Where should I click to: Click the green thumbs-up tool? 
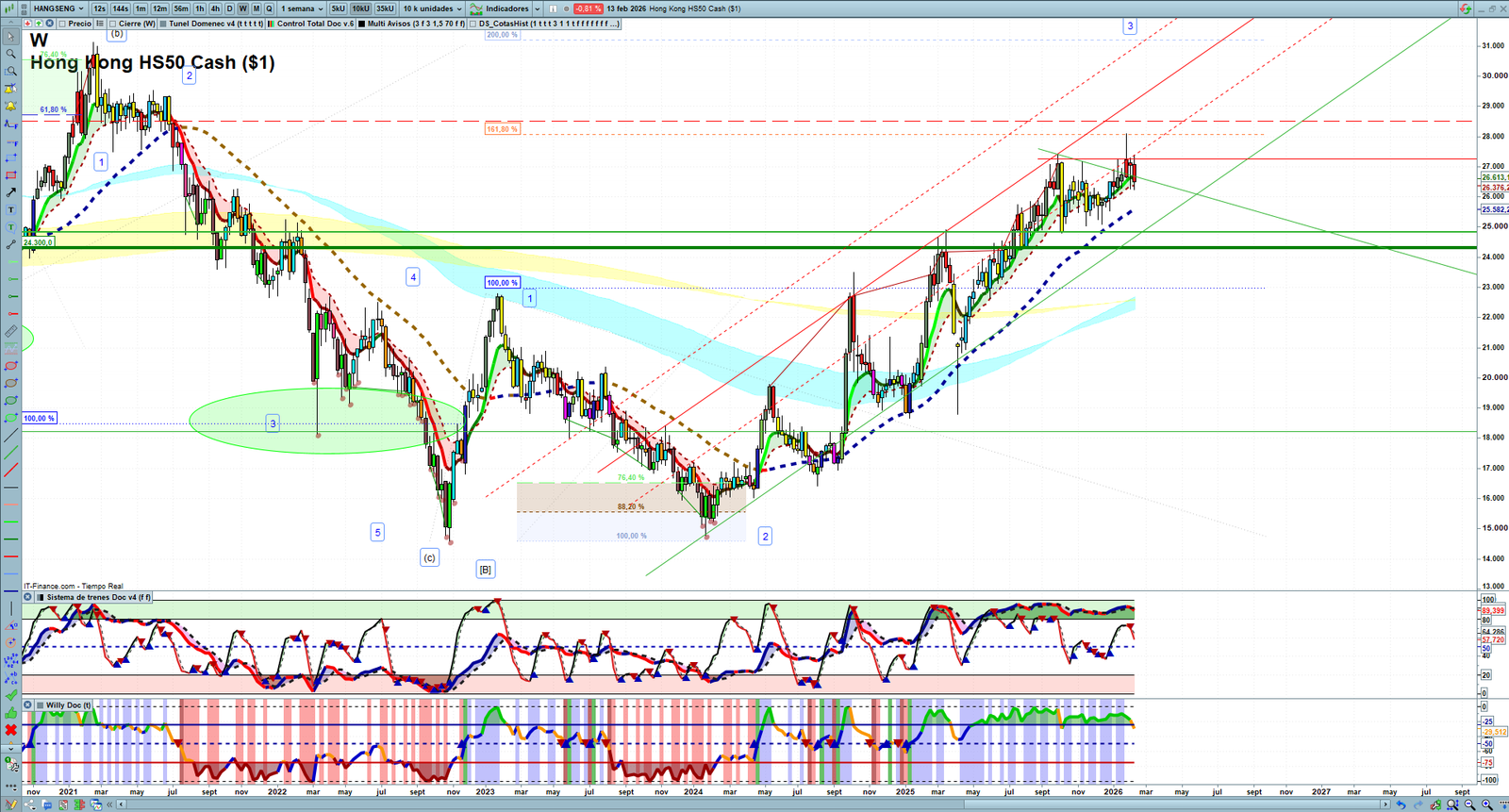(x=11, y=712)
